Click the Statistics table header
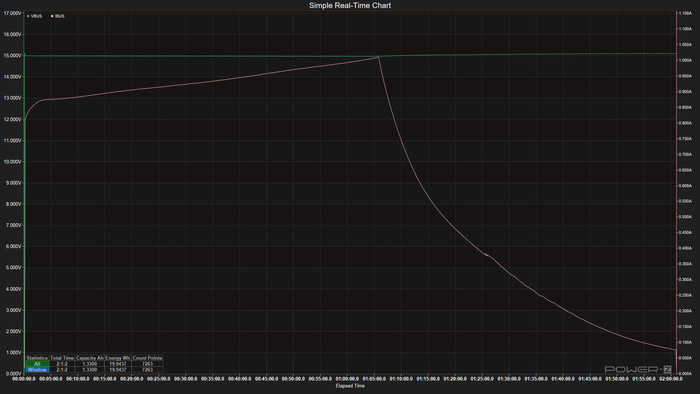This screenshot has width=700, height=394. click(x=37, y=358)
